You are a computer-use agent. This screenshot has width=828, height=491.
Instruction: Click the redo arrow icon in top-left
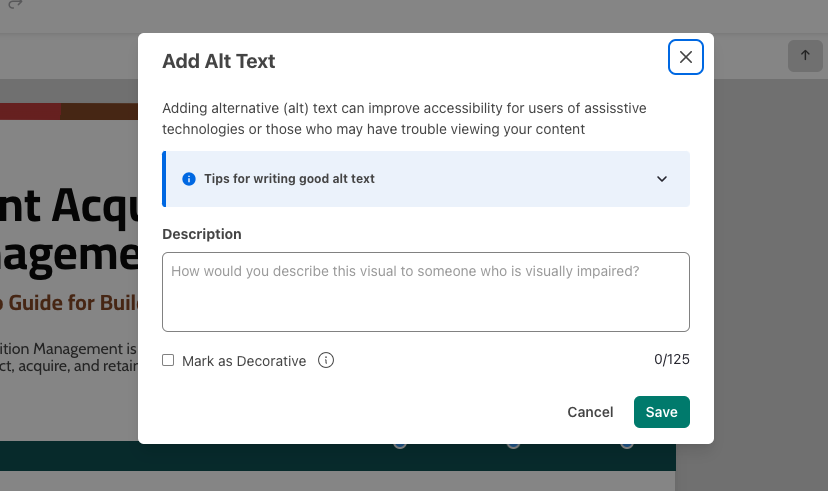pos(14,5)
